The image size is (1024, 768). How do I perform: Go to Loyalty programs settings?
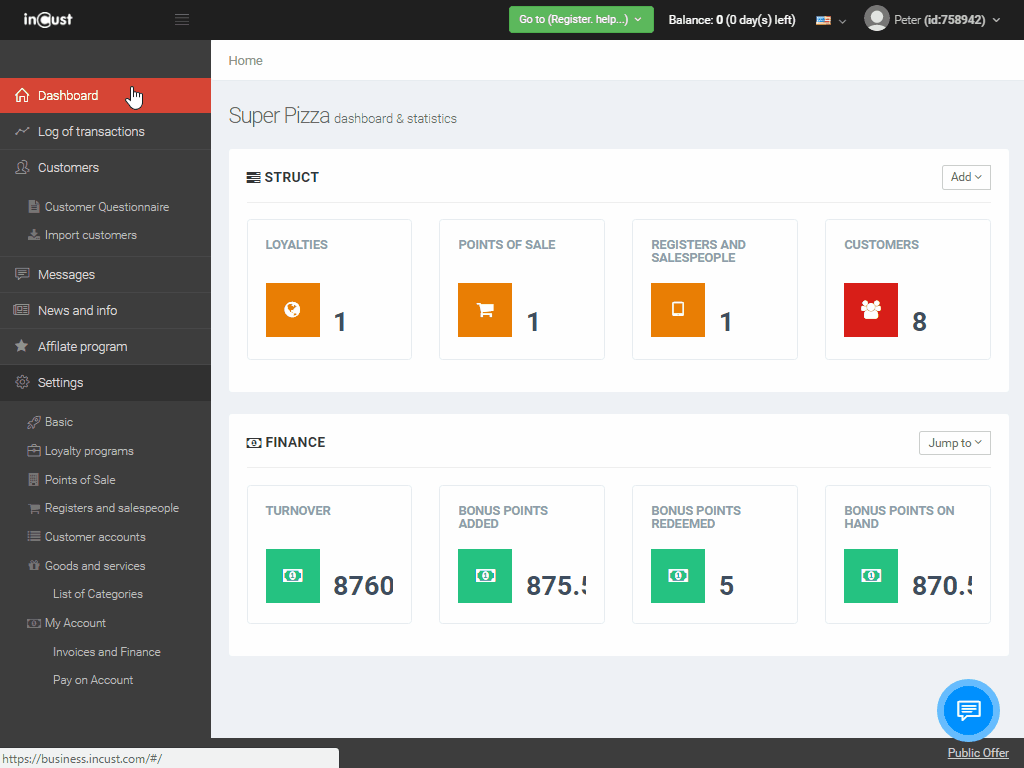pos(89,451)
